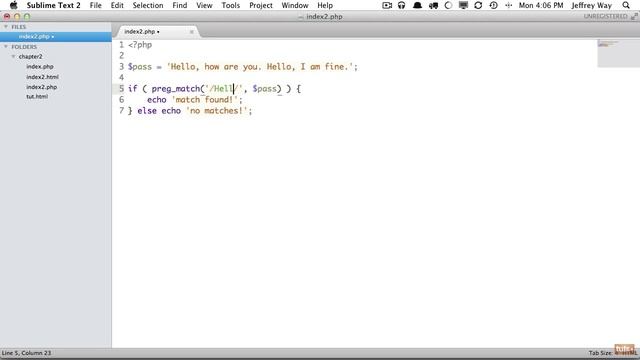
Task: Open the Selection menu
Action: coord(148,5)
